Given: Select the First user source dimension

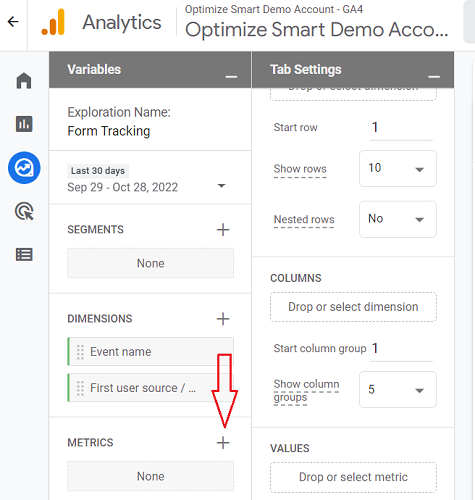Looking at the screenshot, I should click(x=151, y=388).
